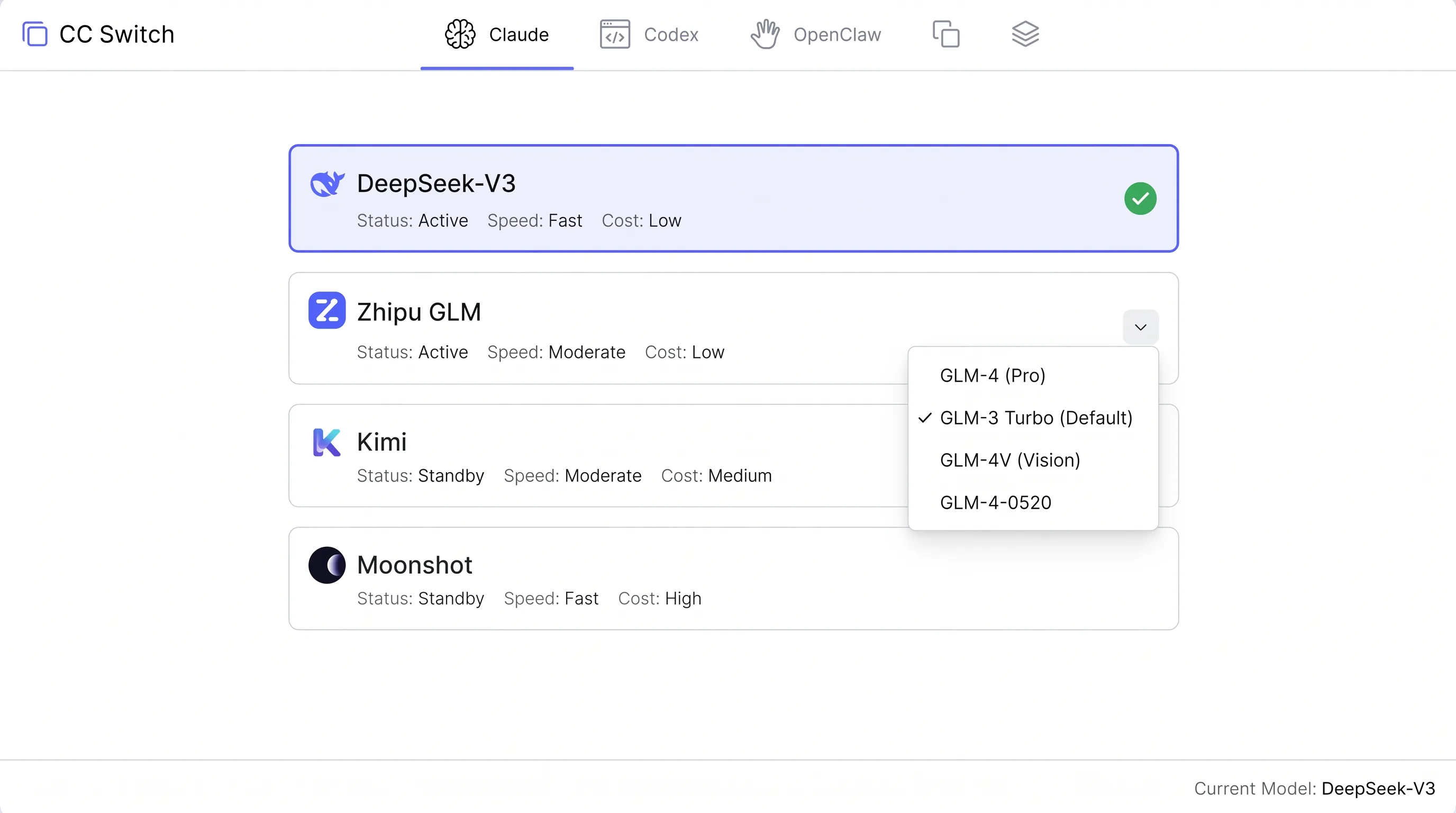The image size is (1456, 813).
Task: Click the Moonshot moon logo
Action: (x=326, y=565)
